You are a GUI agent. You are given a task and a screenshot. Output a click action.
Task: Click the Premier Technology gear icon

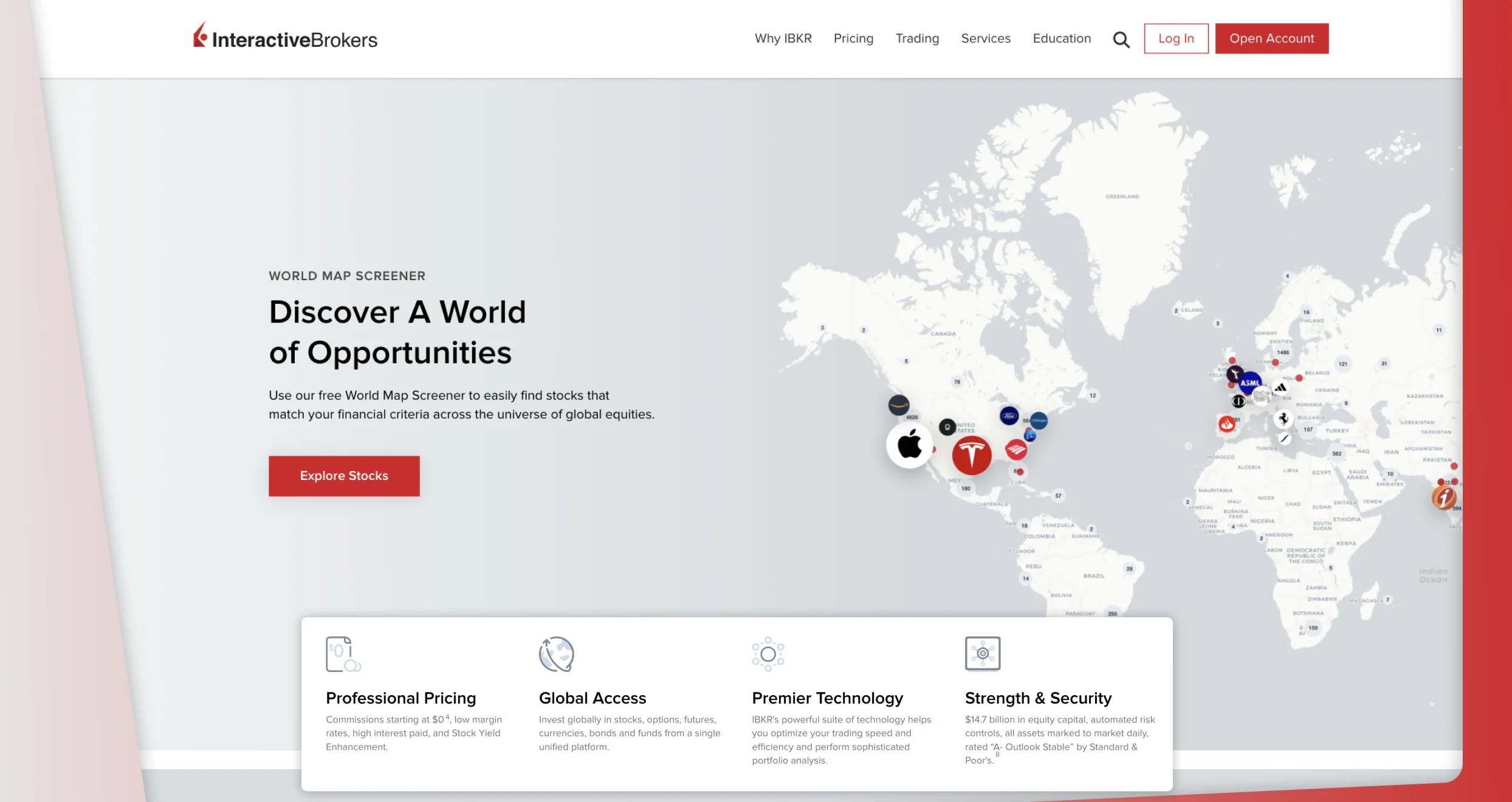tap(768, 654)
